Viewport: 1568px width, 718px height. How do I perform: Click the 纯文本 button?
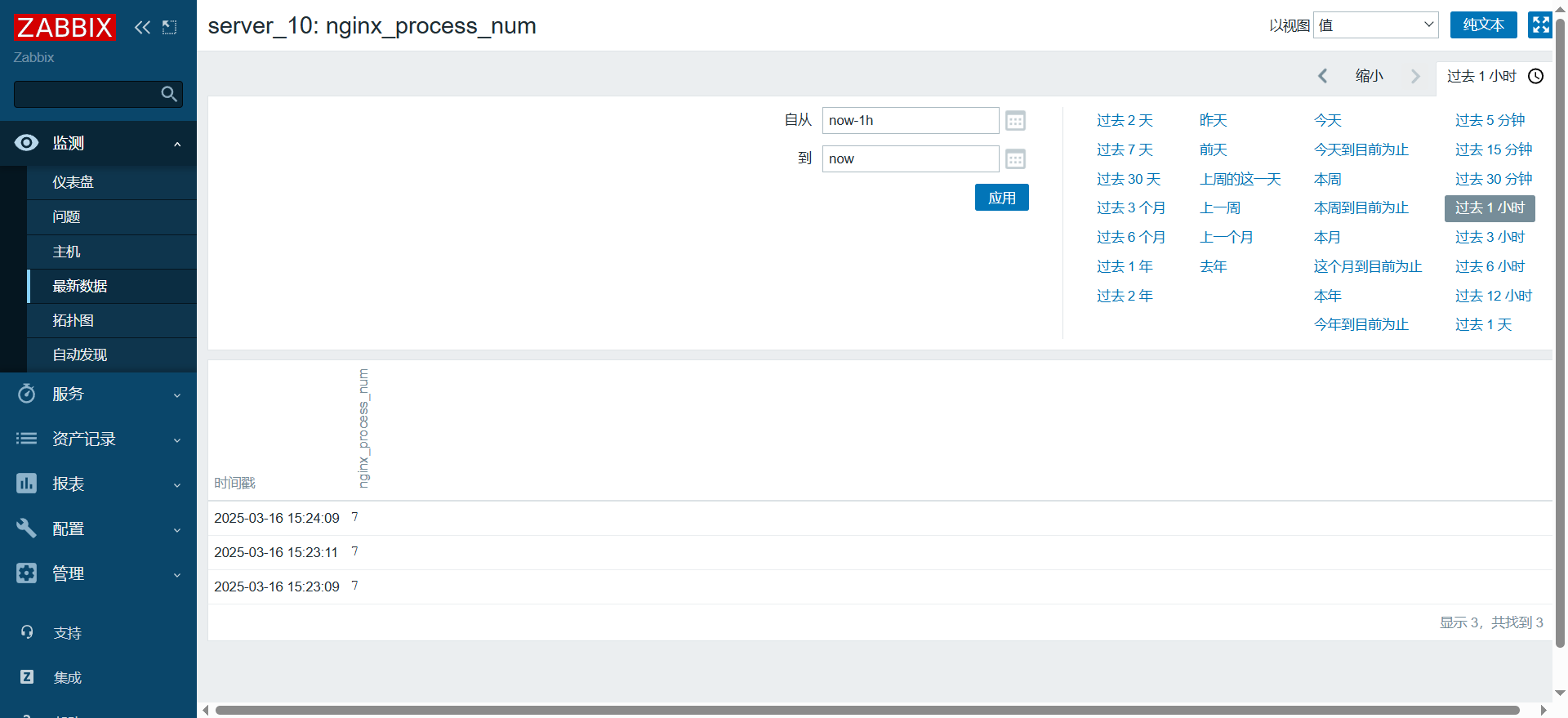[1483, 25]
